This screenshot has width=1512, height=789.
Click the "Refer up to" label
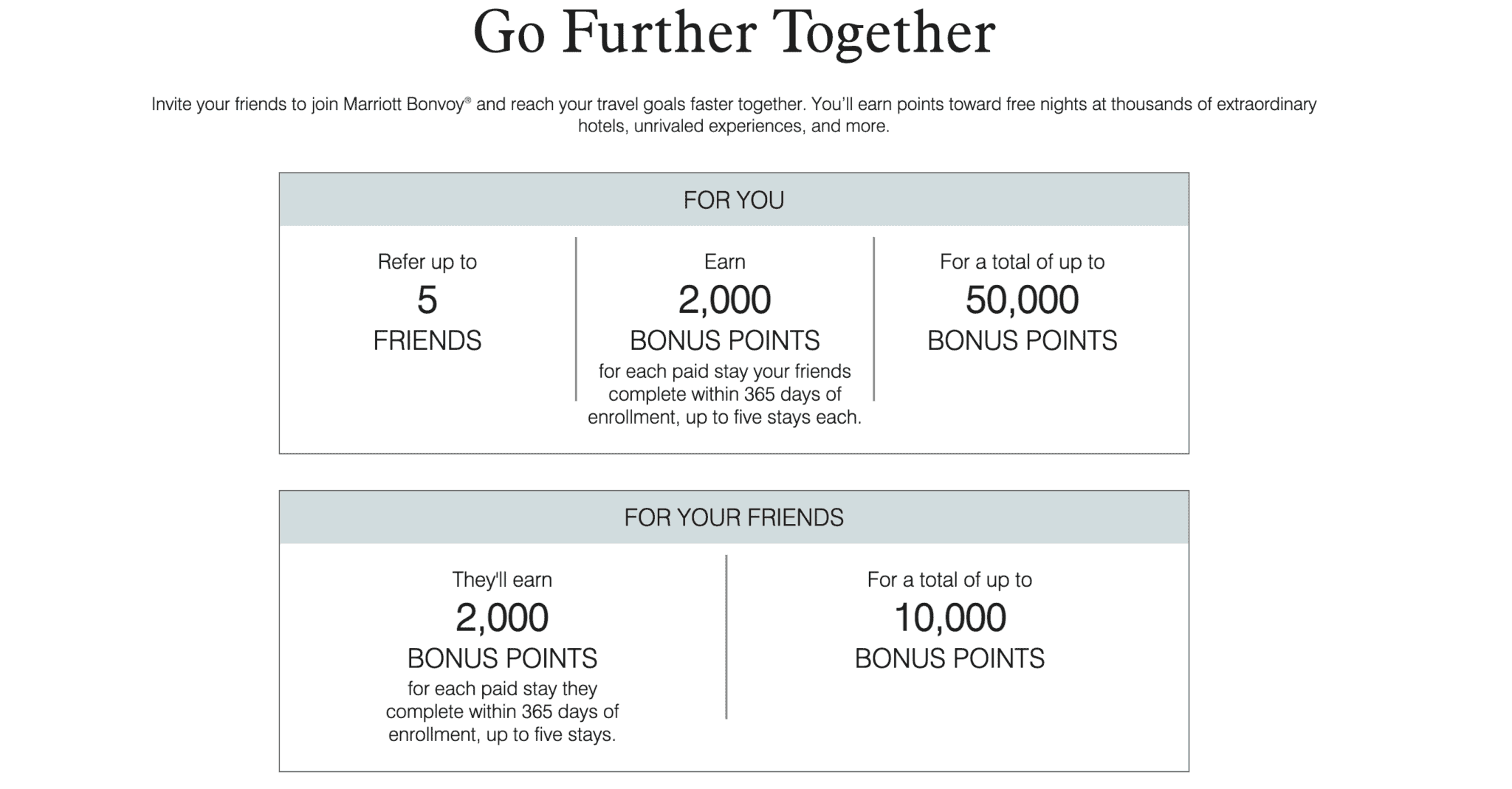[x=427, y=262]
